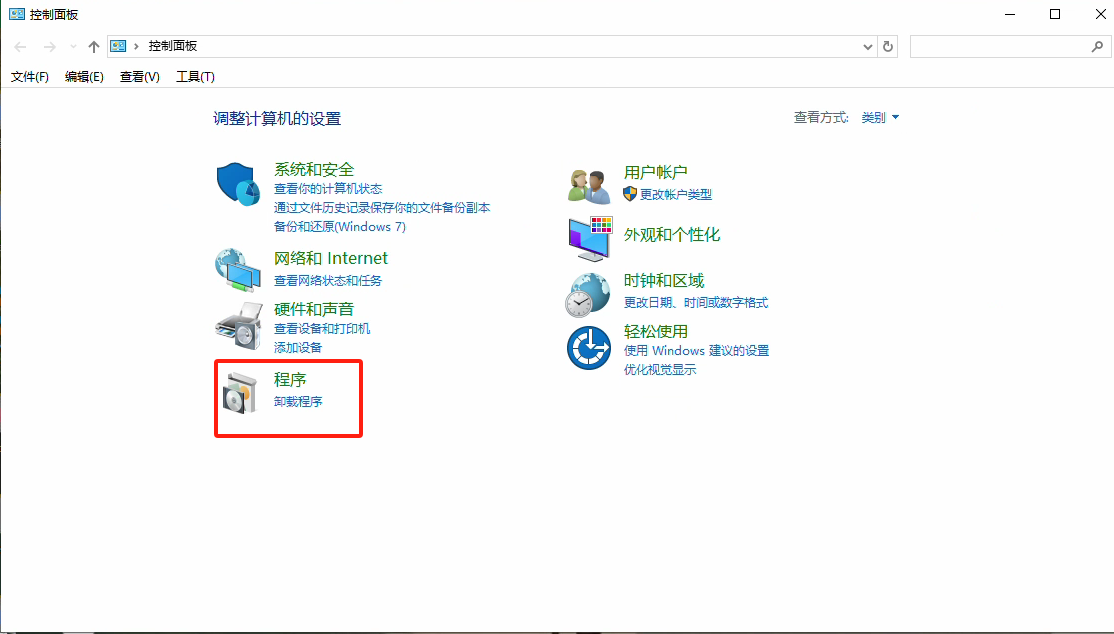Click the 网络和 Internet monitor icon
The image size is (1114, 634).
pyautogui.click(x=237, y=270)
